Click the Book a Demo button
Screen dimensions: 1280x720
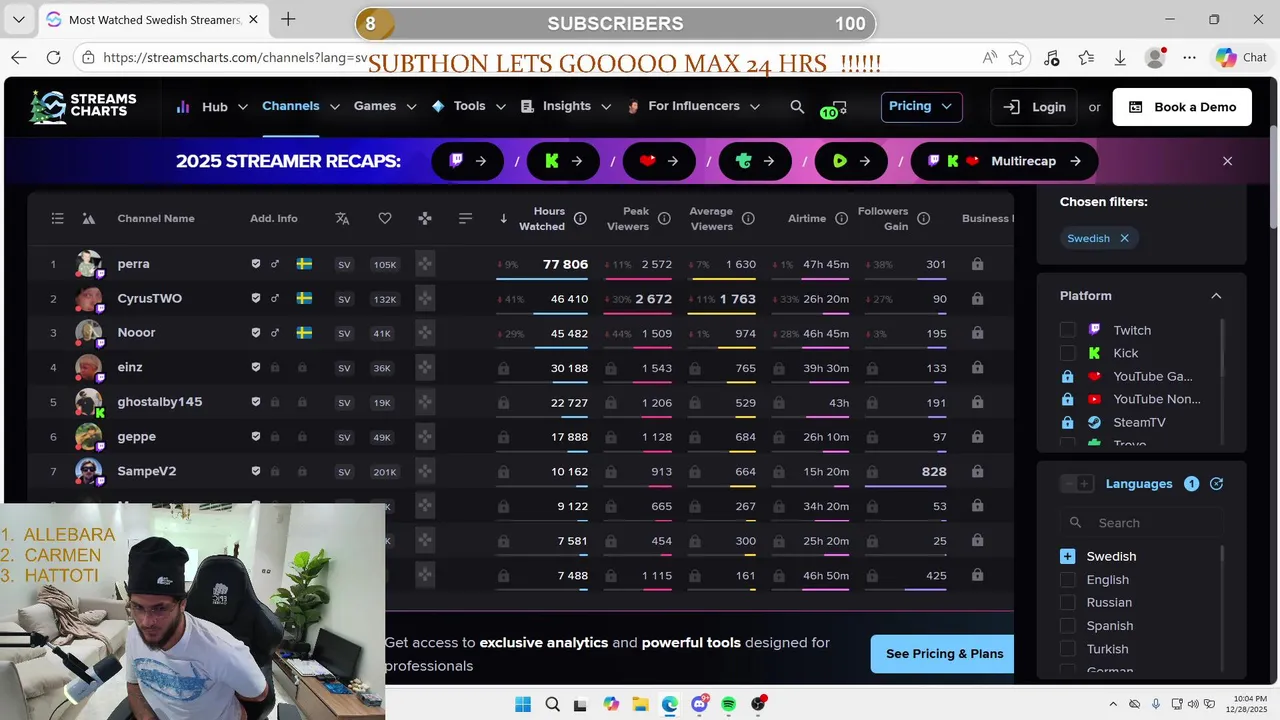pyautogui.click(x=1182, y=107)
